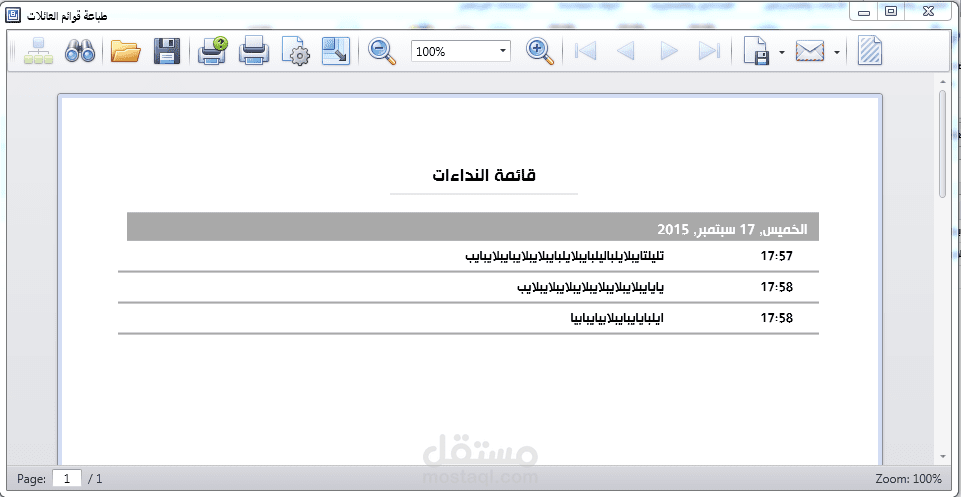The height and width of the screenshot is (497, 961).
Task: Go to first page arrow
Action: point(585,51)
